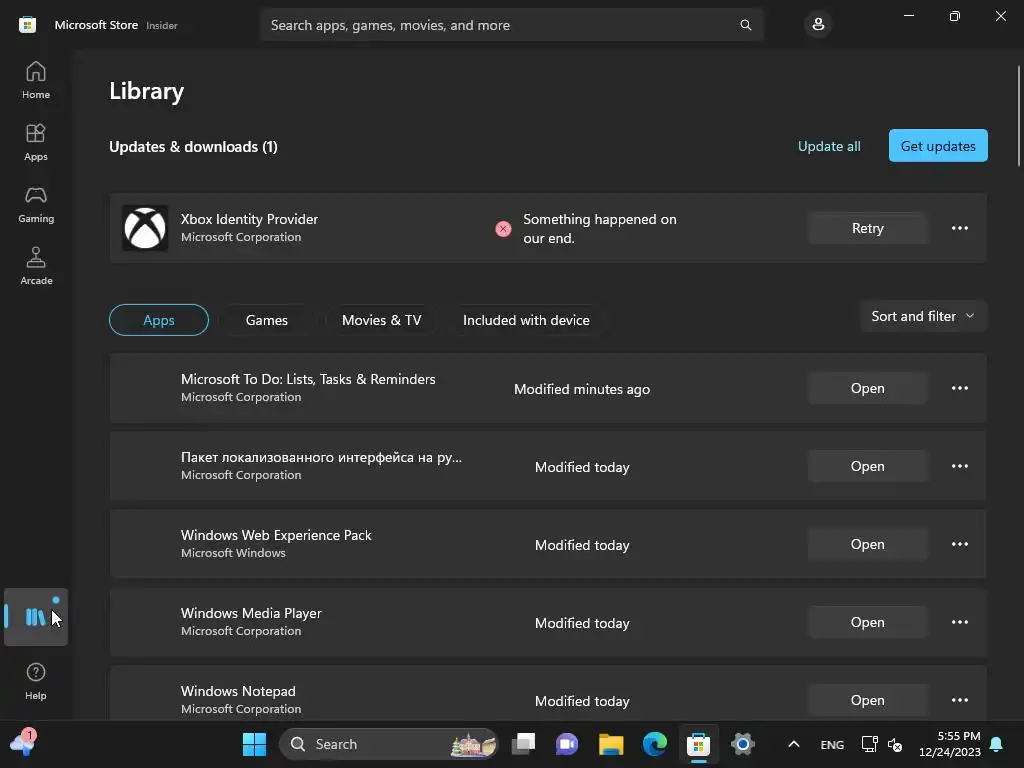Open the Arcade section in sidebar
This screenshot has width=1024, height=768.
coord(36,266)
